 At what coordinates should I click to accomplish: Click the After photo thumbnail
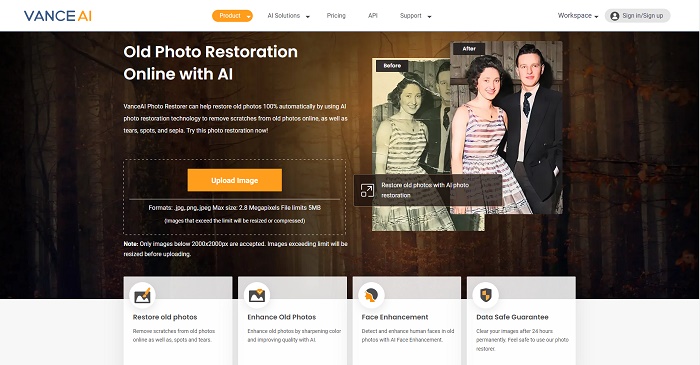click(506, 128)
